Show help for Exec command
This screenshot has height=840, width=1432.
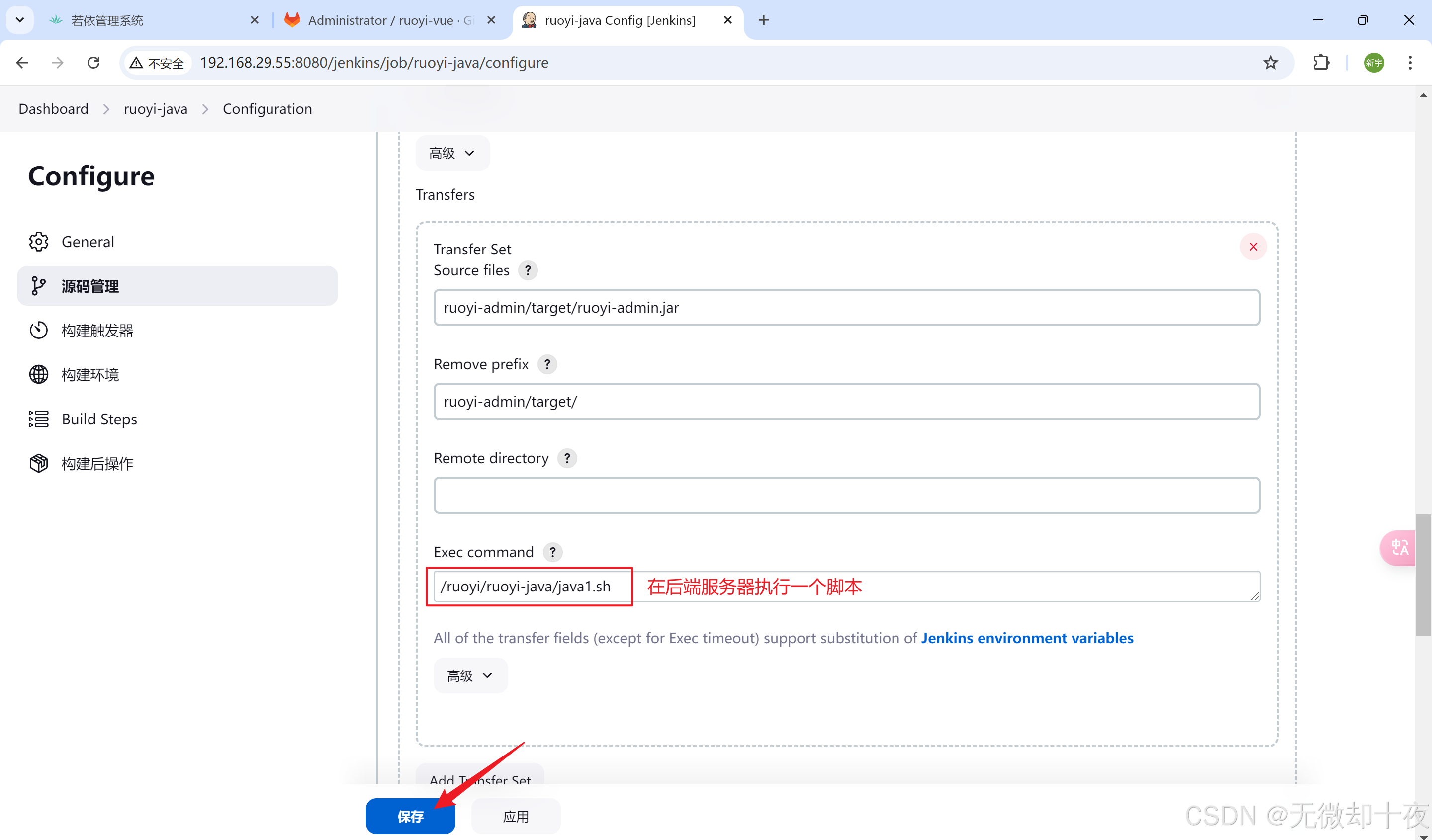[x=552, y=552]
